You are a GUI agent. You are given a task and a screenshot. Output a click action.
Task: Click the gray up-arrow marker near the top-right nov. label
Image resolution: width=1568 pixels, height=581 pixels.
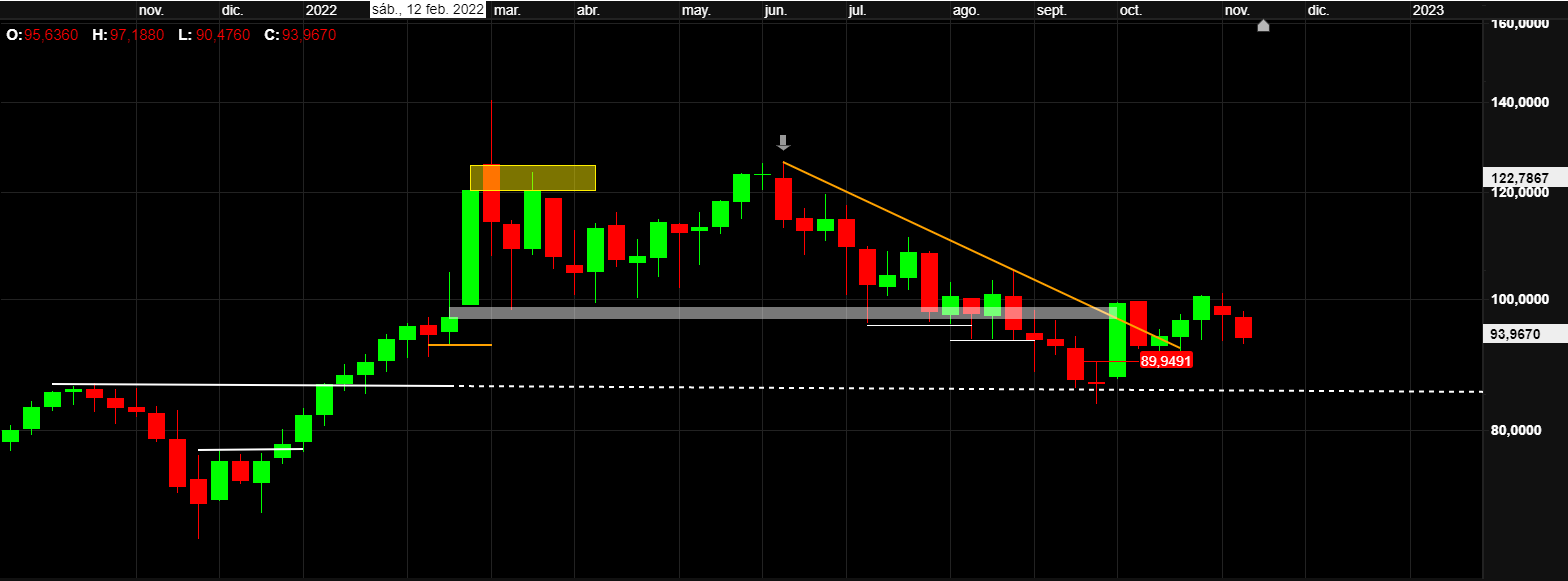coord(1263,25)
